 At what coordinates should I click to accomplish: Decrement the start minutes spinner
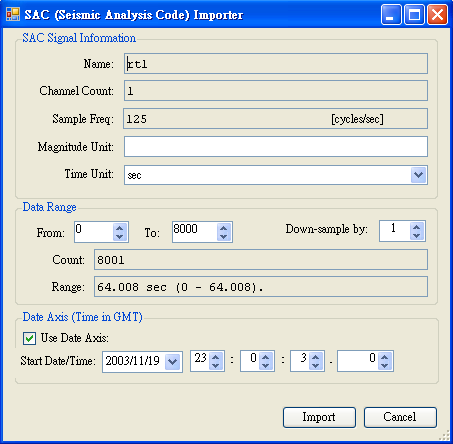click(265, 365)
